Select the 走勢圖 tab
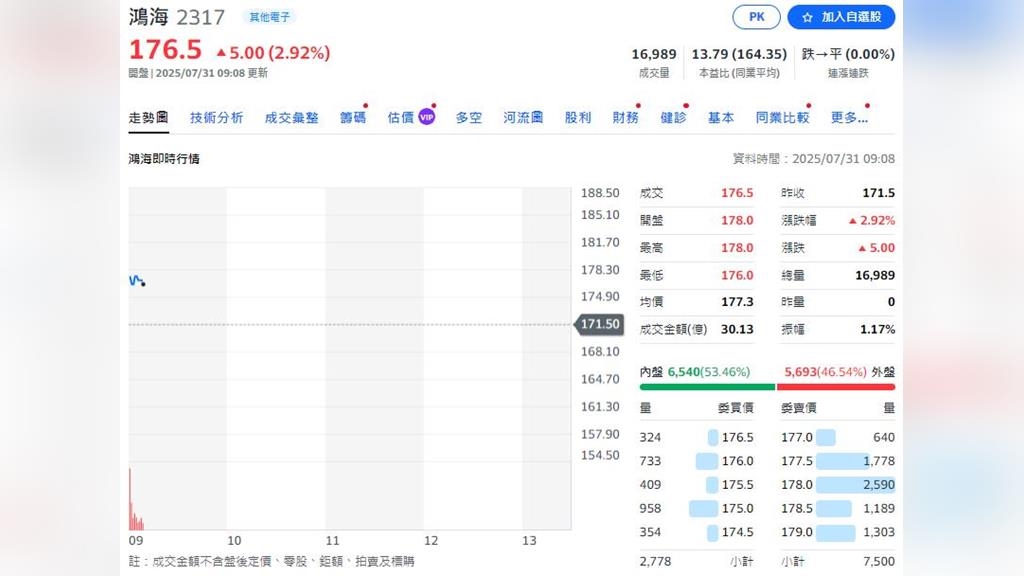The width and height of the screenshot is (1024, 576). (148, 118)
